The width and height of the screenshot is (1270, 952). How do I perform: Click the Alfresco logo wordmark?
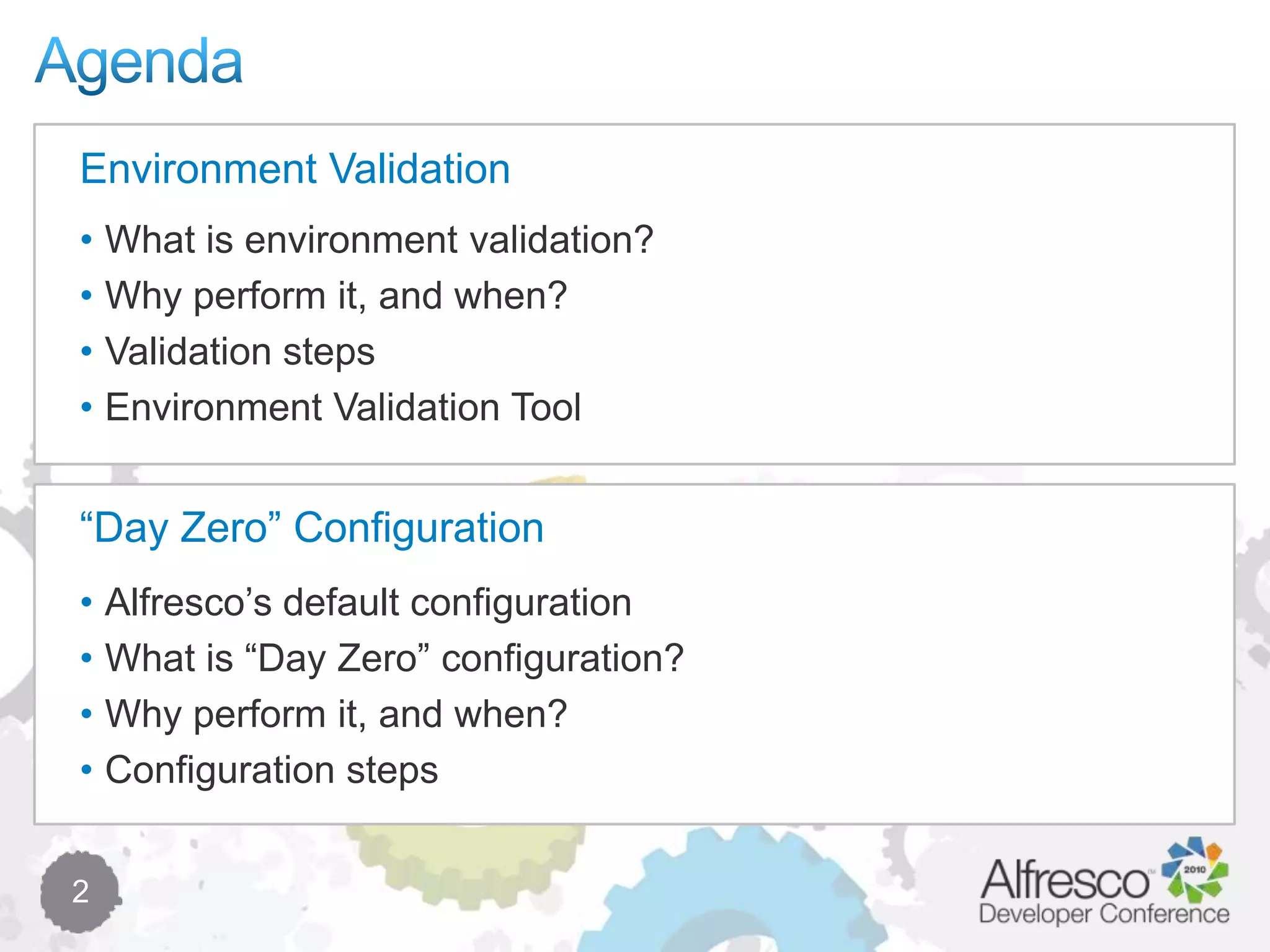(x=1065, y=880)
